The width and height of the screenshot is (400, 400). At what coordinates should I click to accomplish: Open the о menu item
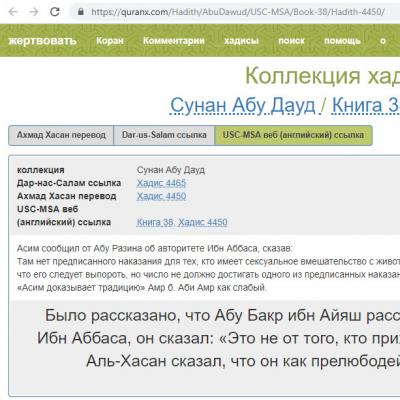tap(383, 41)
